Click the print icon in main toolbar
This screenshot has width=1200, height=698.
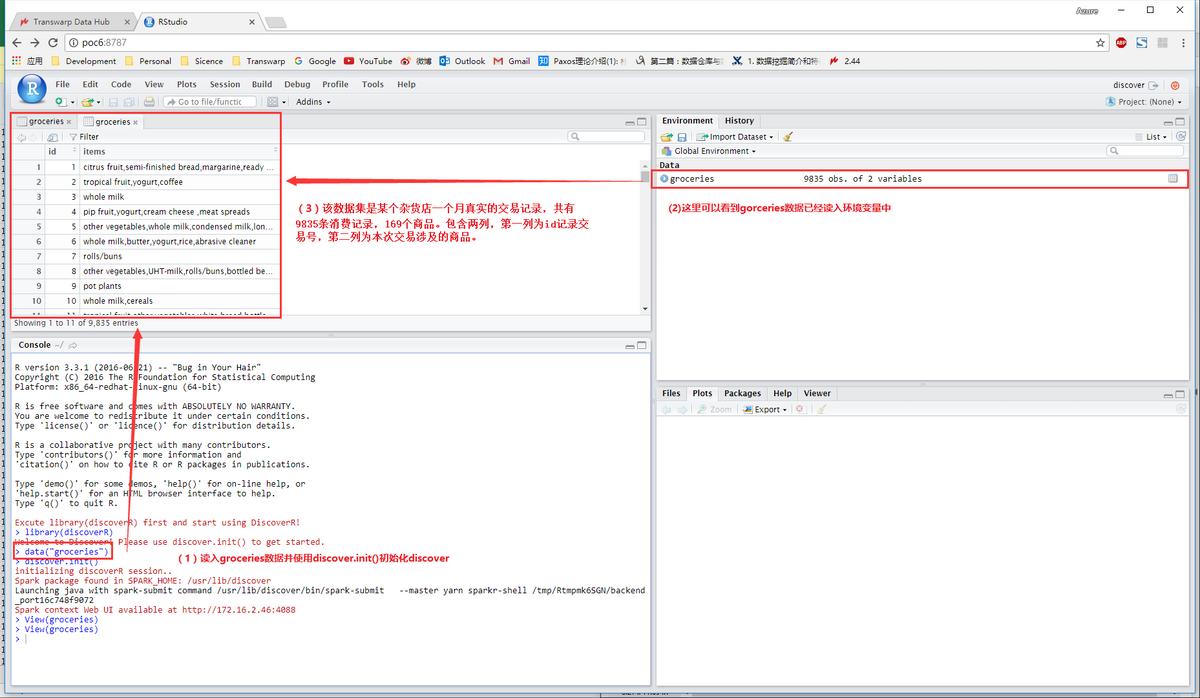pos(148,102)
